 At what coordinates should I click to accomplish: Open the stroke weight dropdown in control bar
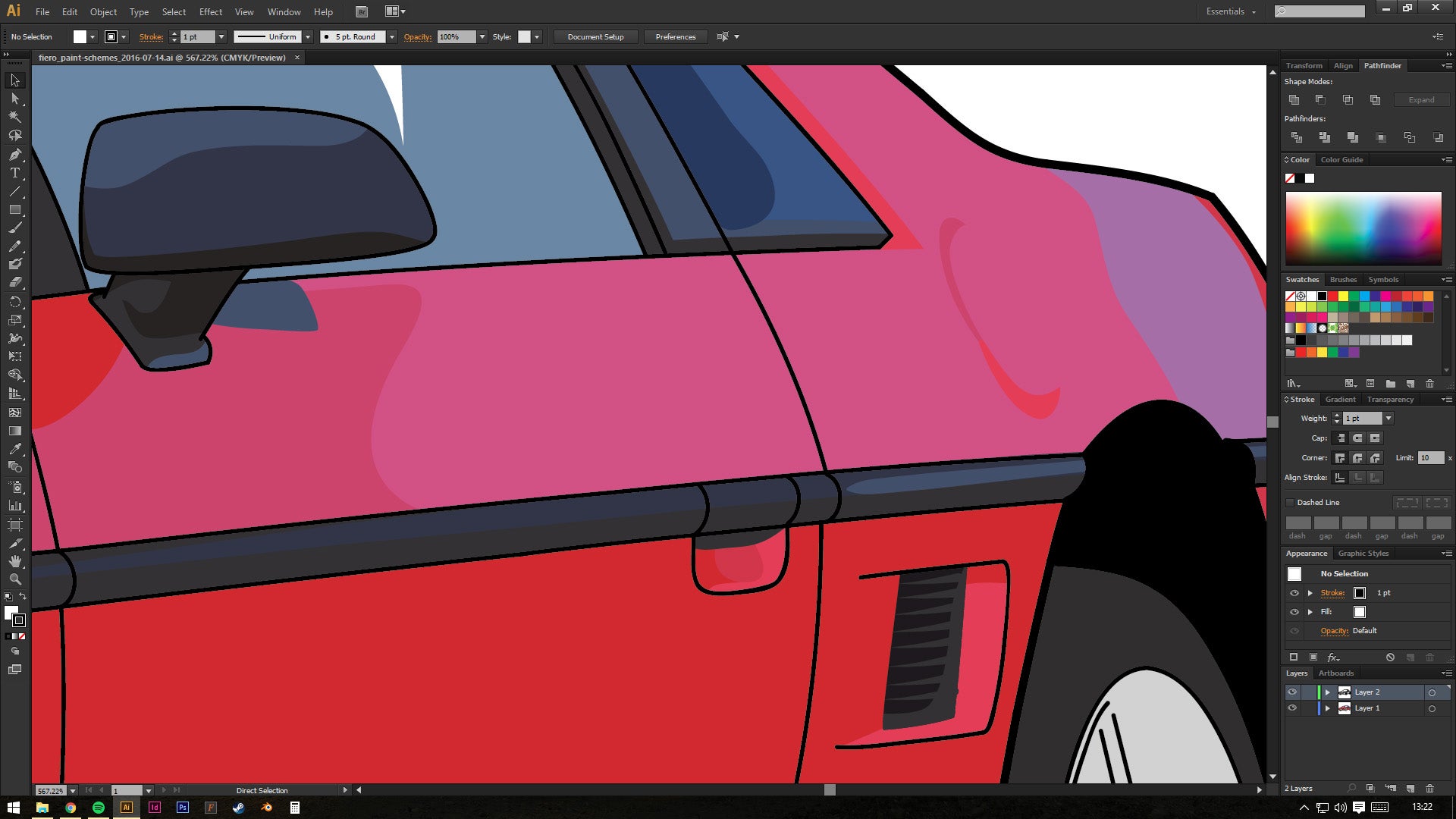[x=221, y=36]
